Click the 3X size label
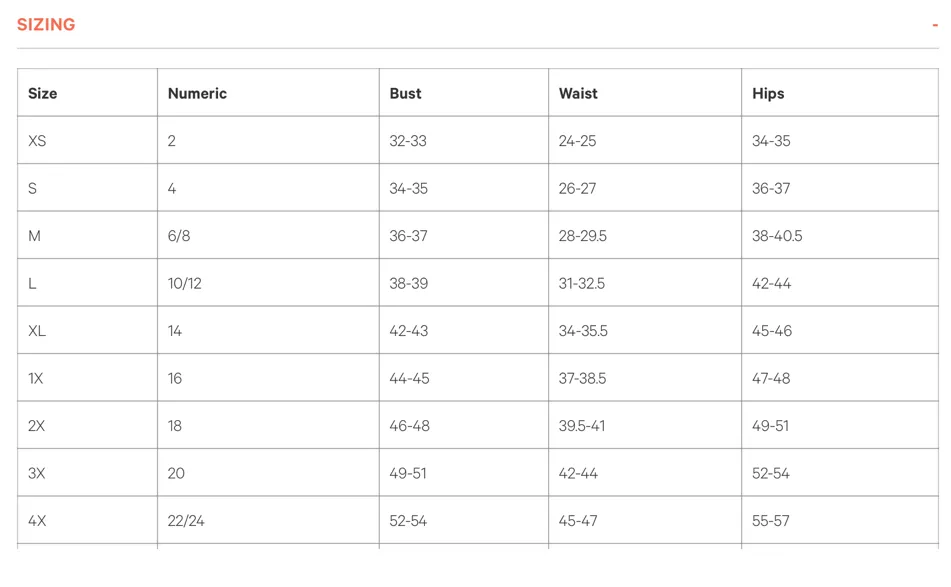Image resolution: width=951 pixels, height=587 pixels. pyautogui.click(x=36, y=473)
